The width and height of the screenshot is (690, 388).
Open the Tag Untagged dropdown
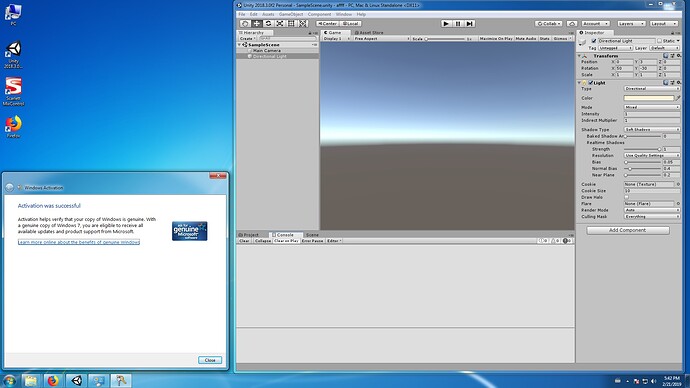pos(615,48)
